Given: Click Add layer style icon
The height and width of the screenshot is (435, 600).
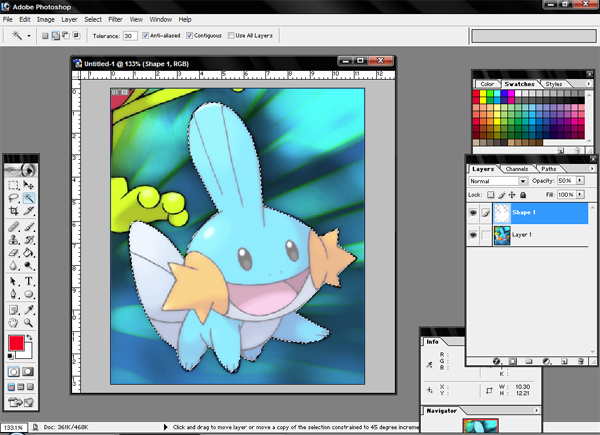Looking at the screenshot, I should [496, 361].
